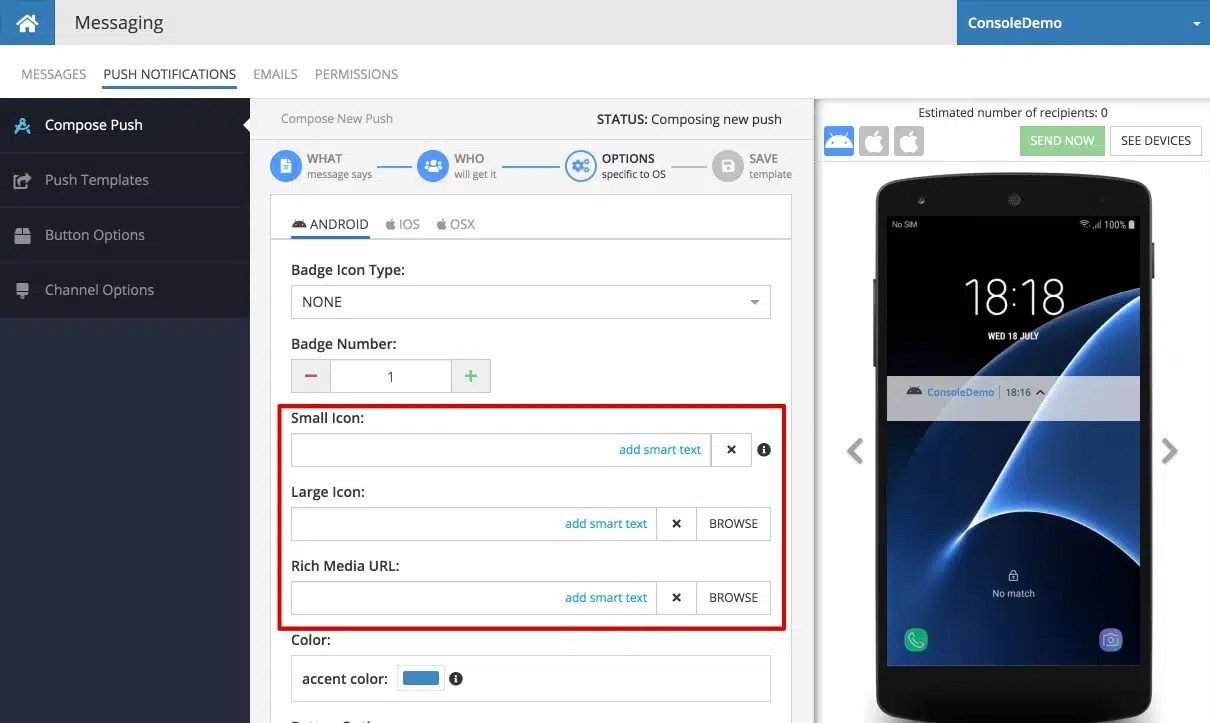The width and height of the screenshot is (1210, 723).
Task: Open Channel Options in the sidebar
Action: click(99, 289)
